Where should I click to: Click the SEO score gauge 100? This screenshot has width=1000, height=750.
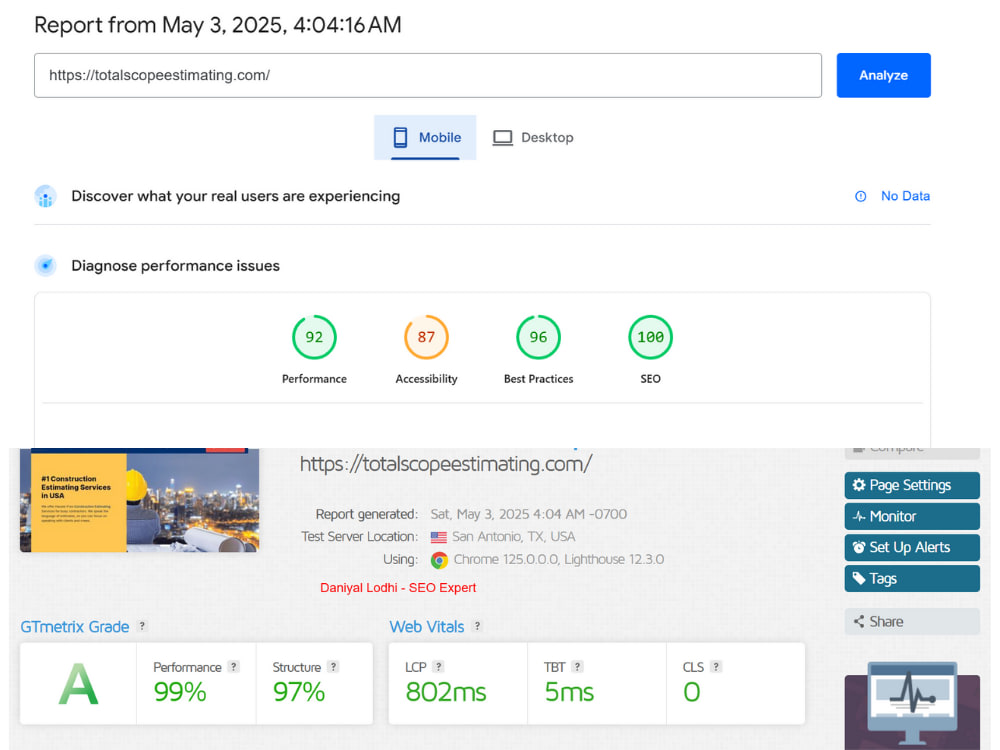click(x=650, y=337)
